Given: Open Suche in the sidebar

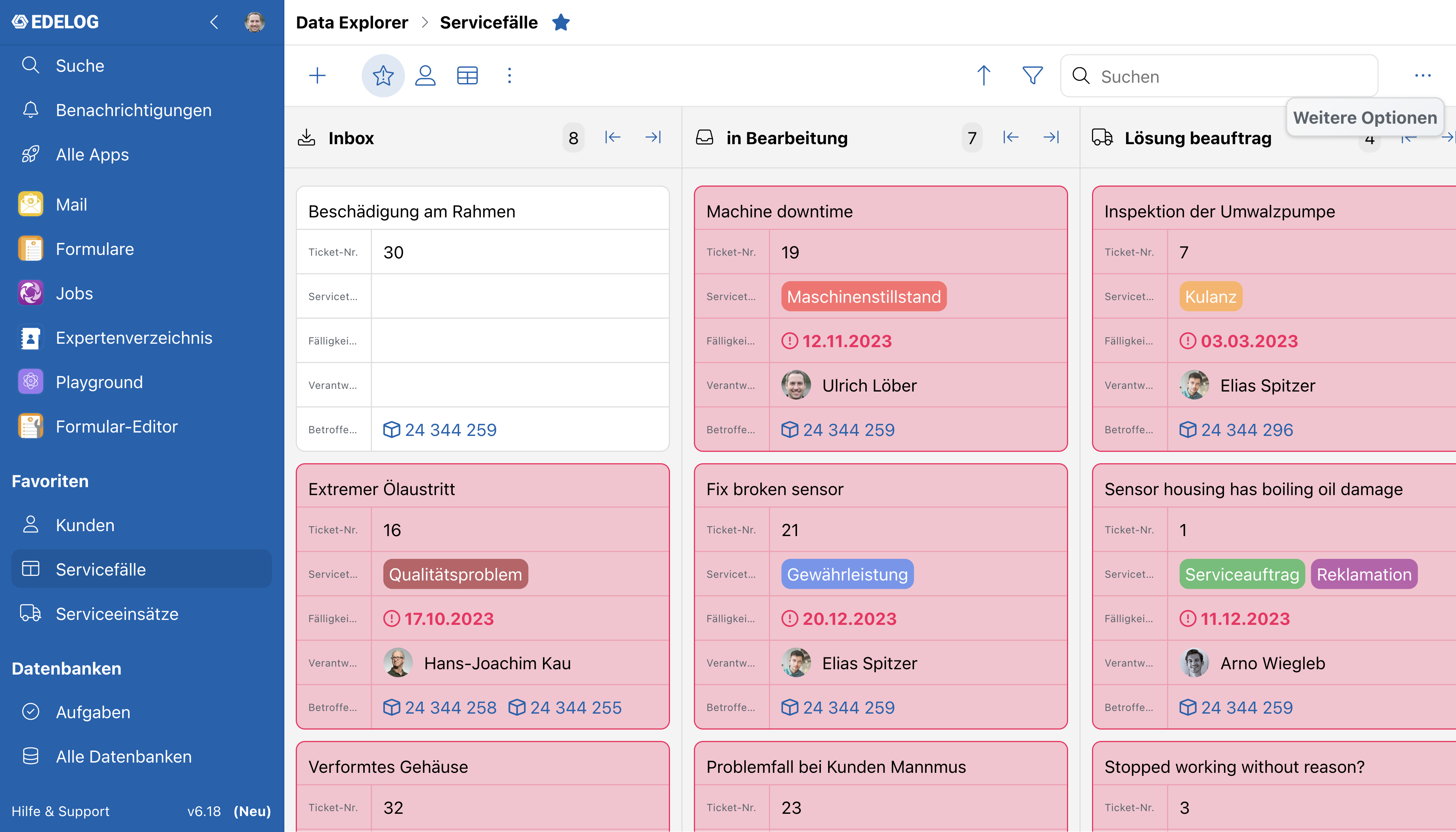Looking at the screenshot, I should click(x=142, y=66).
